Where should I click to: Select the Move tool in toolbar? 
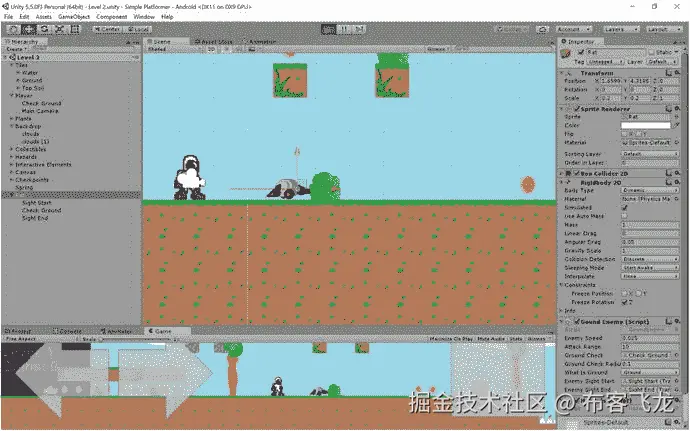pos(29,29)
